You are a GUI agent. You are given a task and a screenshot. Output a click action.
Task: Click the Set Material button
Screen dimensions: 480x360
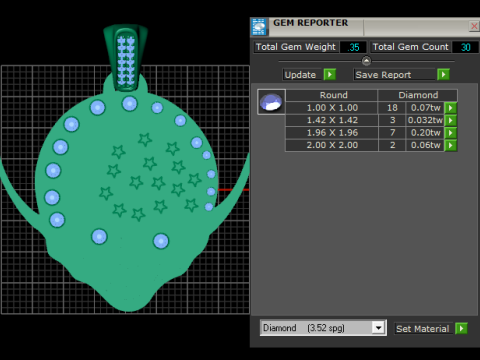point(424,329)
